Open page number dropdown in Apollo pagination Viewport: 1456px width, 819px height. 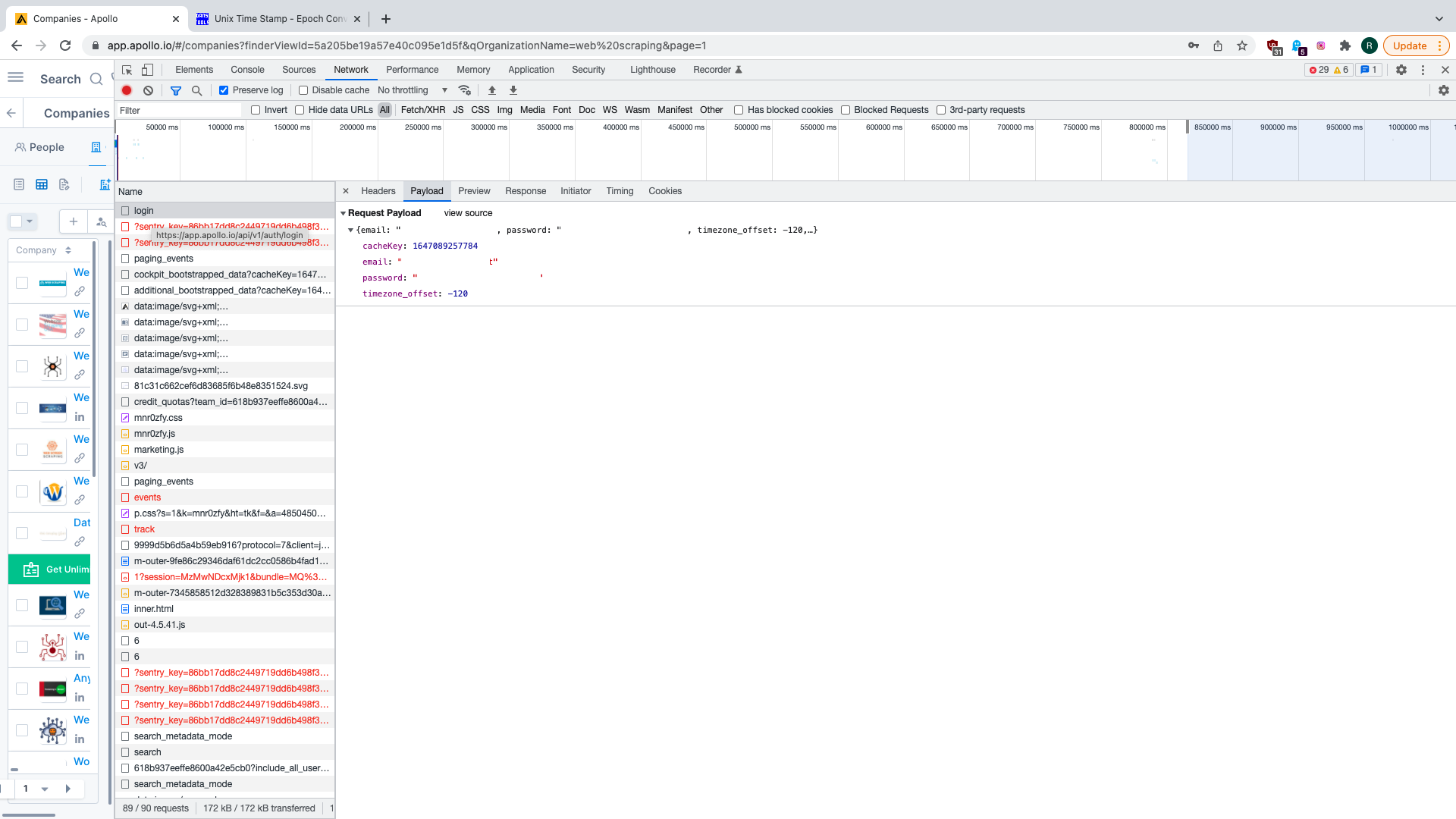[x=45, y=789]
